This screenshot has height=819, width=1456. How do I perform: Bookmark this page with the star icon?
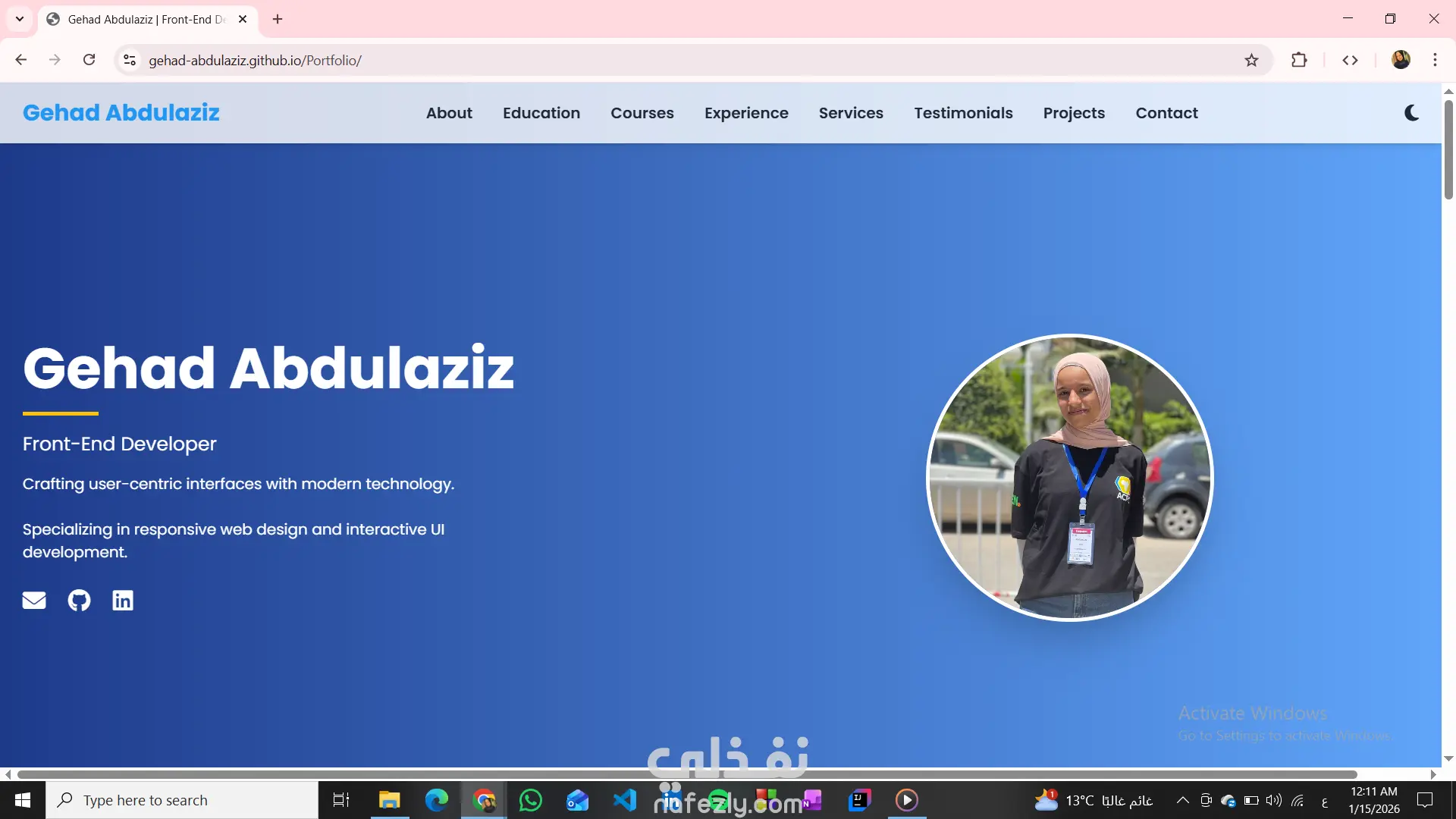click(x=1251, y=60)
